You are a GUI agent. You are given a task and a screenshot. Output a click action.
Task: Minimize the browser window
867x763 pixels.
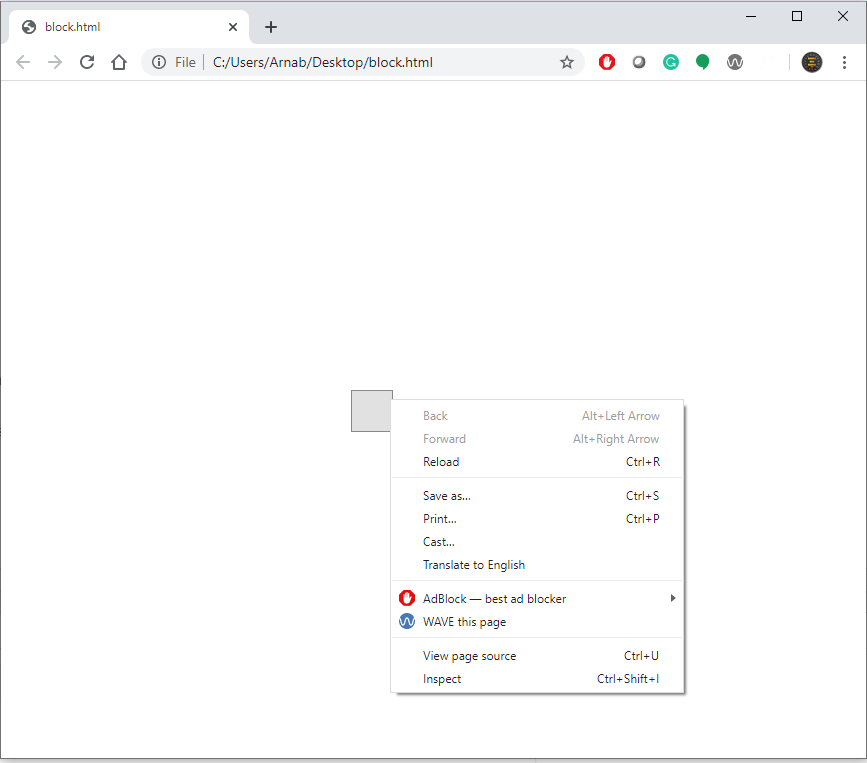coord(751,16)
